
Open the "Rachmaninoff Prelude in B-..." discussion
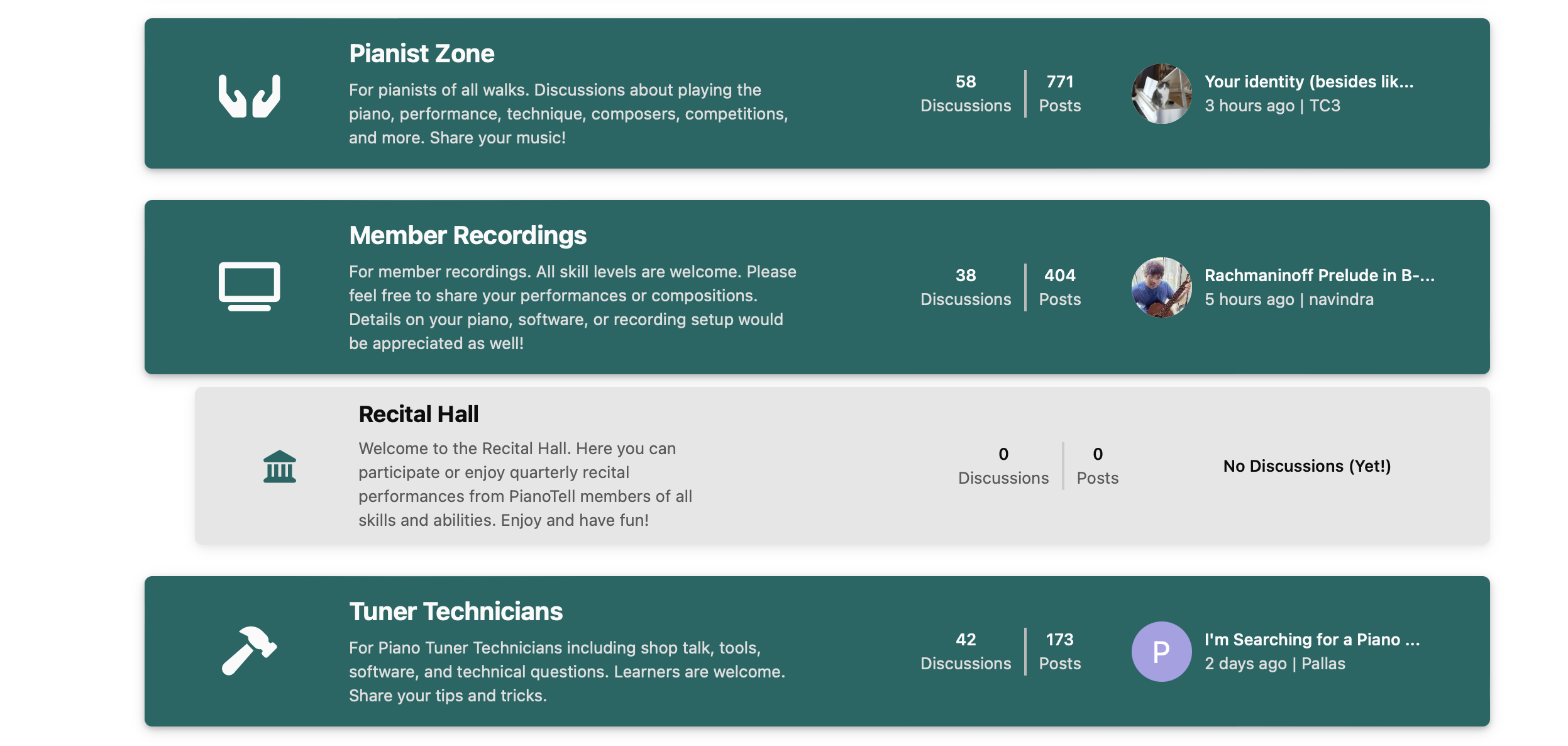point(1319,276)
